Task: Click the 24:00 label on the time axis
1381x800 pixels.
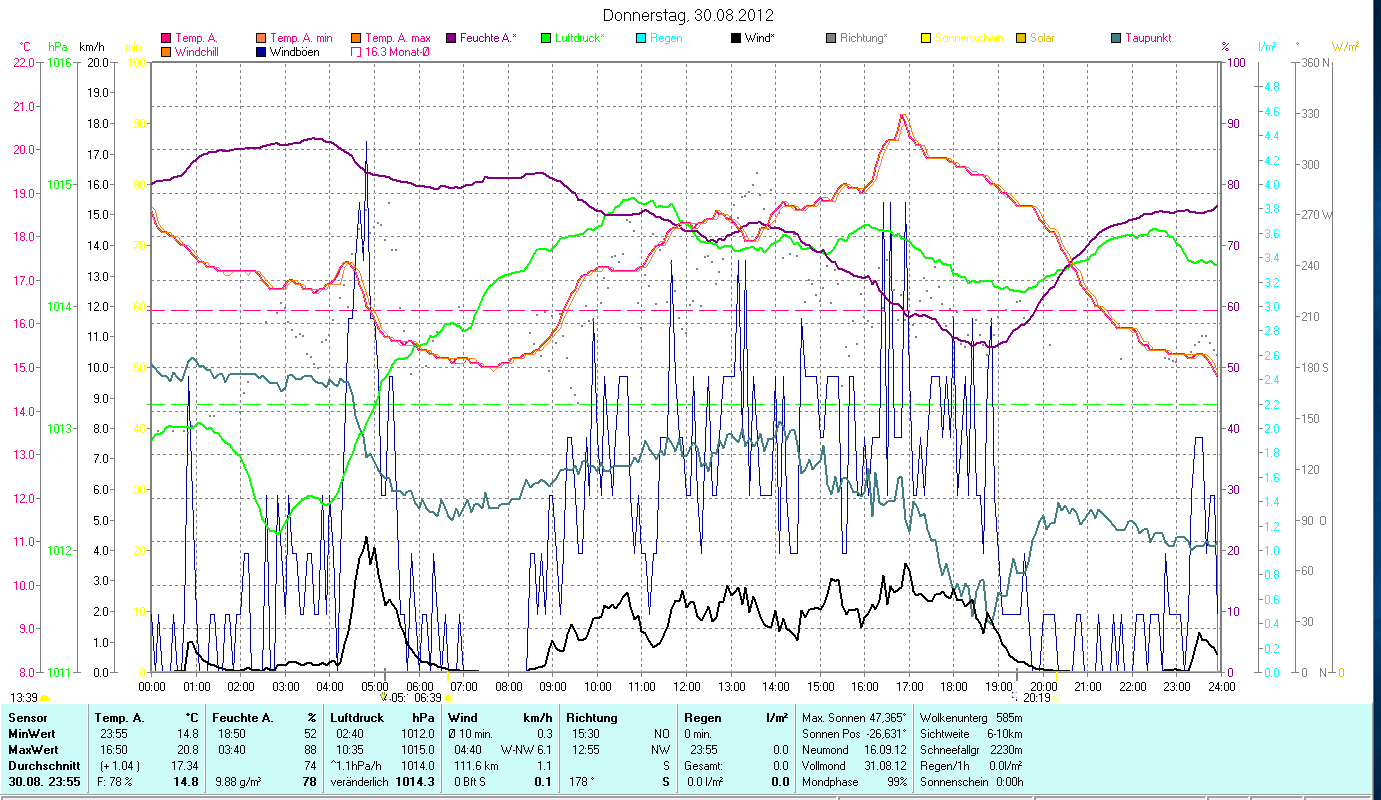Action: click(1221, 686)
